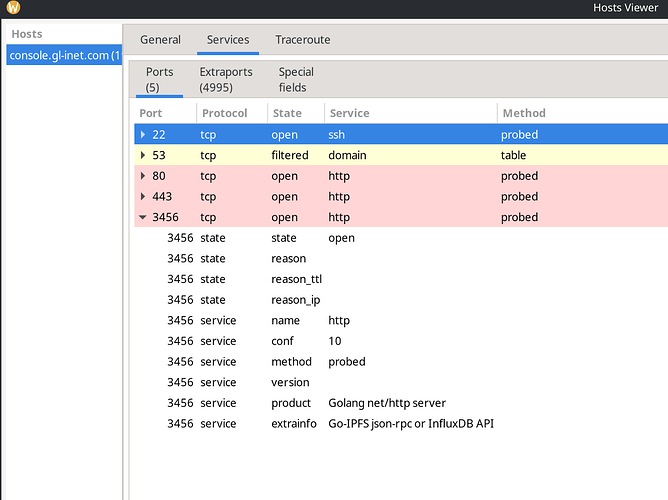Expand port 443 row details
Viewport: 668px width, 500px height.
click(143, 196)
